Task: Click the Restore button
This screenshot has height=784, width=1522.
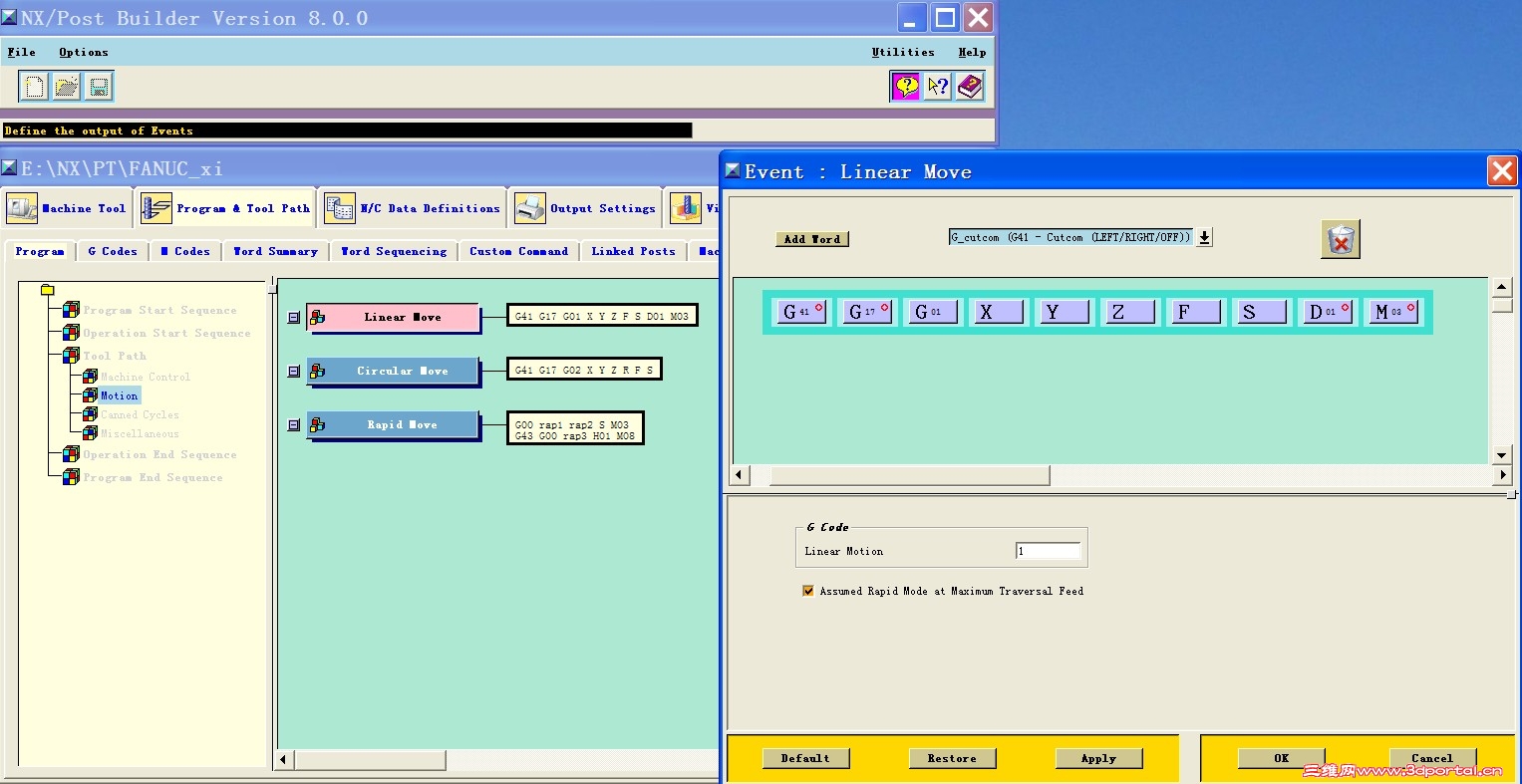Action: [952, 758]
